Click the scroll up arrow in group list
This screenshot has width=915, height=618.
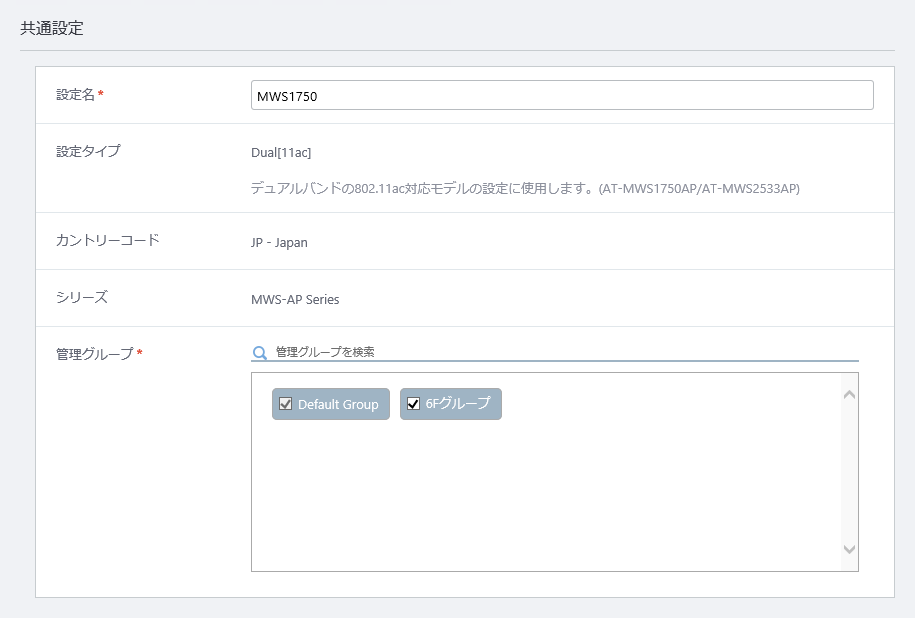point(850,395)
